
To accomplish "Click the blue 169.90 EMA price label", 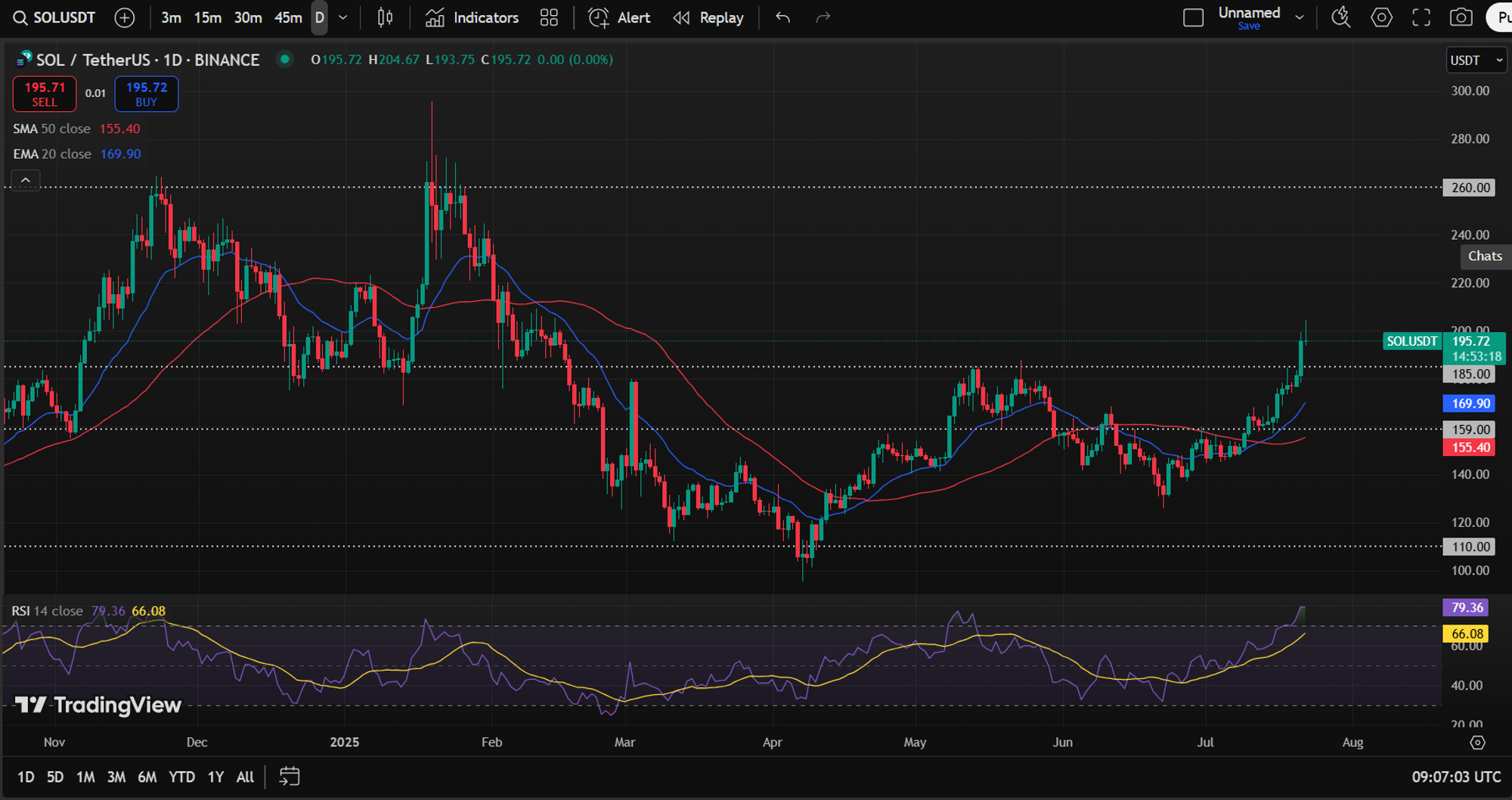I will (x=1469, y=404).
